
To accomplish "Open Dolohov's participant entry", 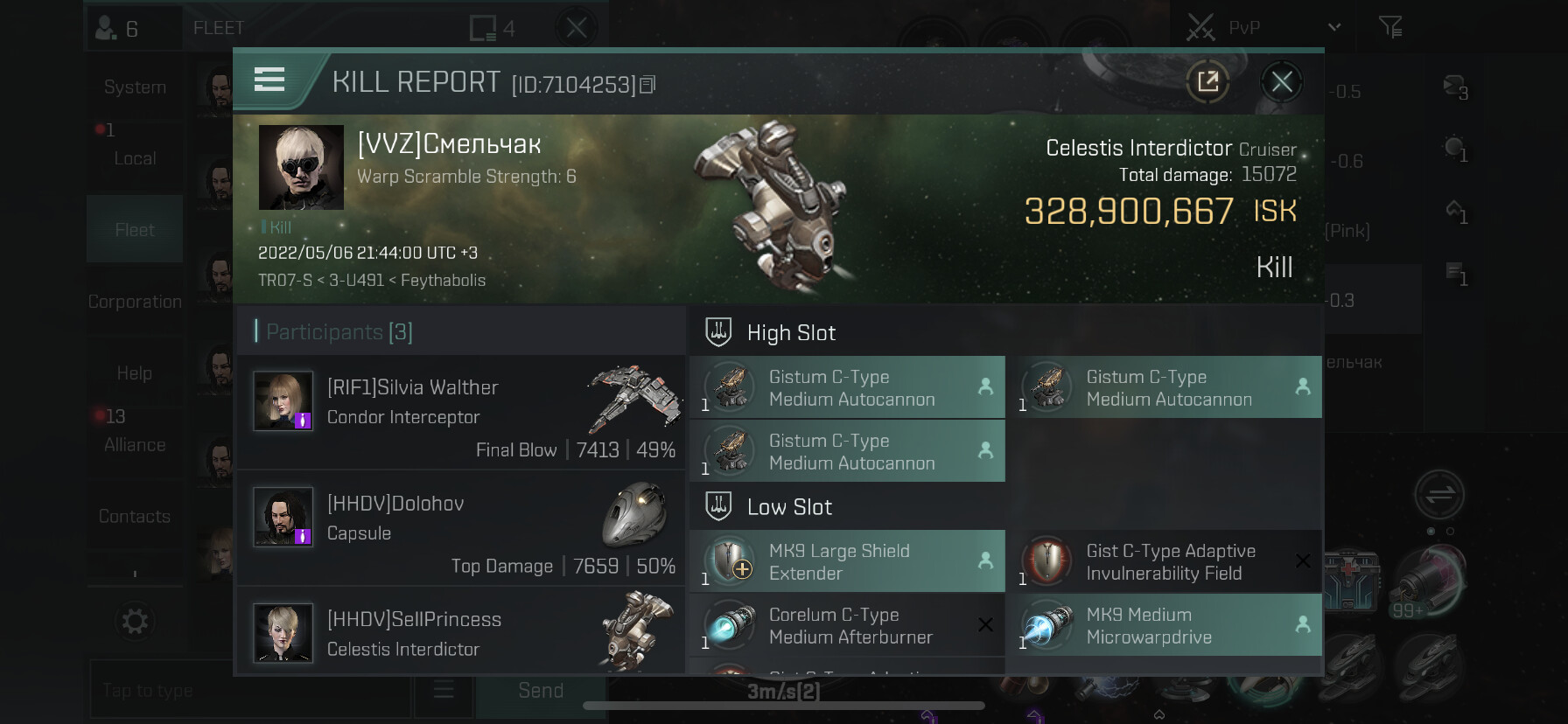I will click(x=461, y=528).
